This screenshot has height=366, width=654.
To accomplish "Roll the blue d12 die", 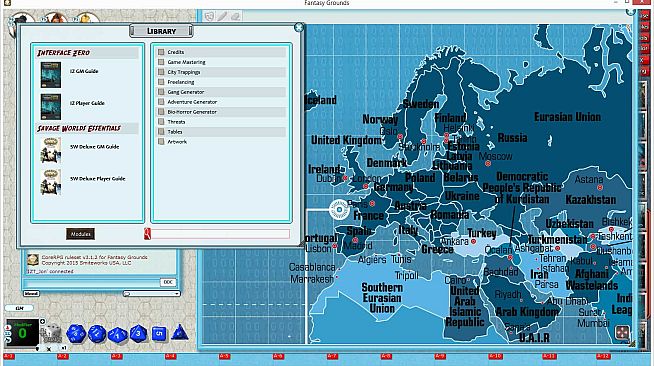I will 97,333.
